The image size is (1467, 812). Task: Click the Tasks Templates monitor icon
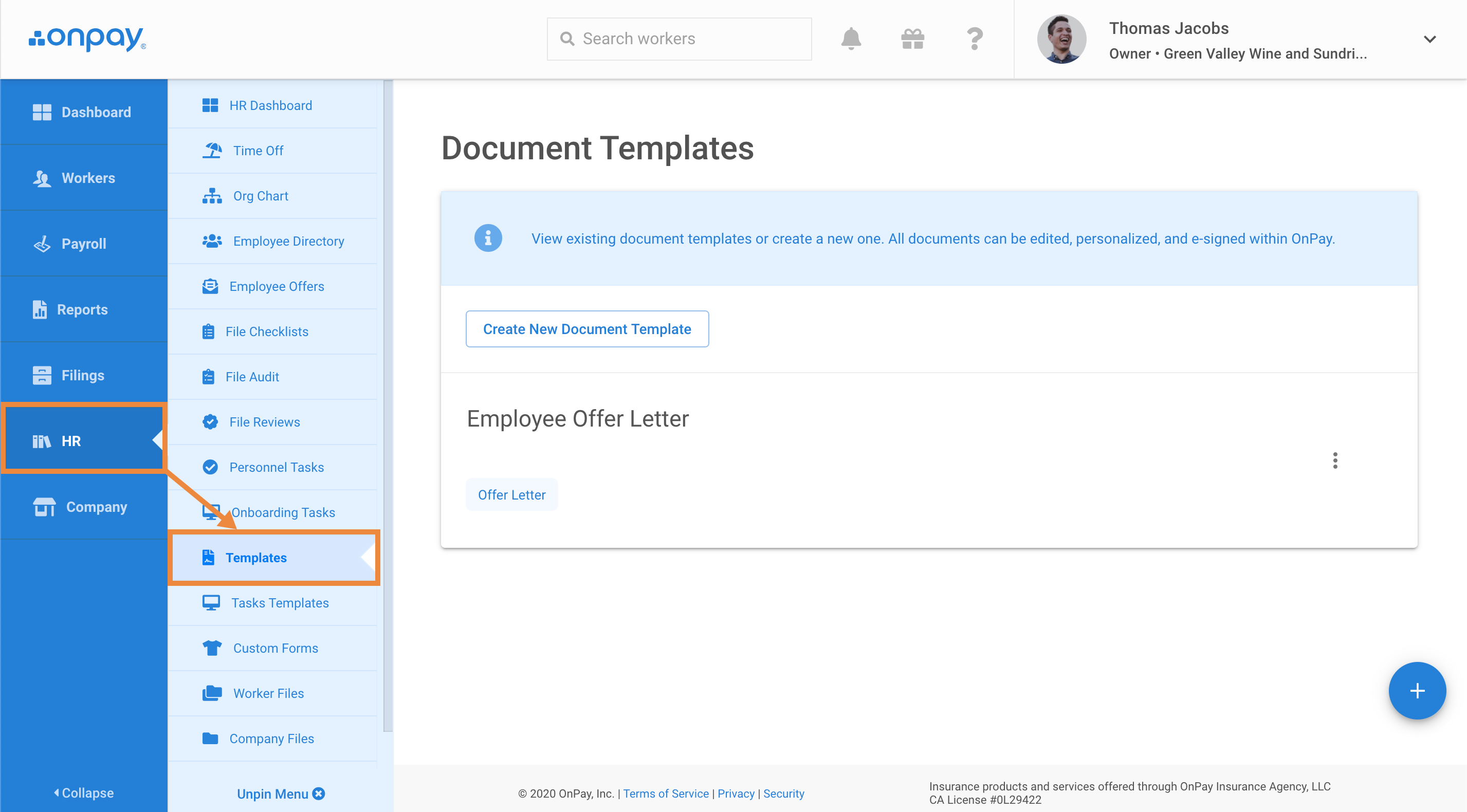click(211, 602)
